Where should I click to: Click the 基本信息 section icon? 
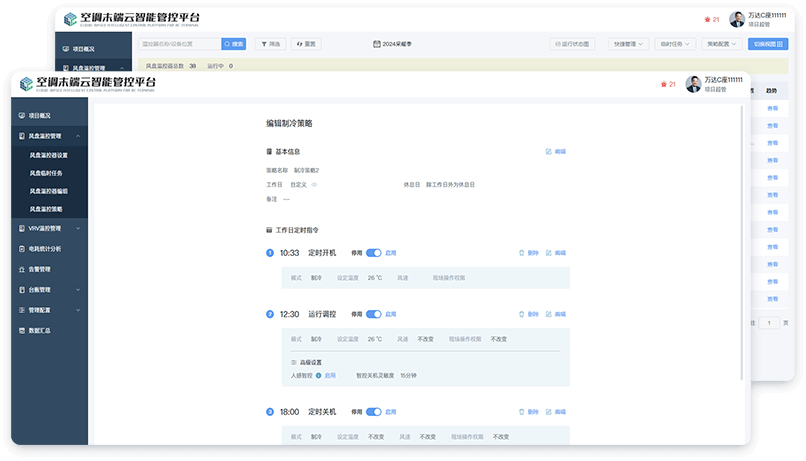(269, 152)
